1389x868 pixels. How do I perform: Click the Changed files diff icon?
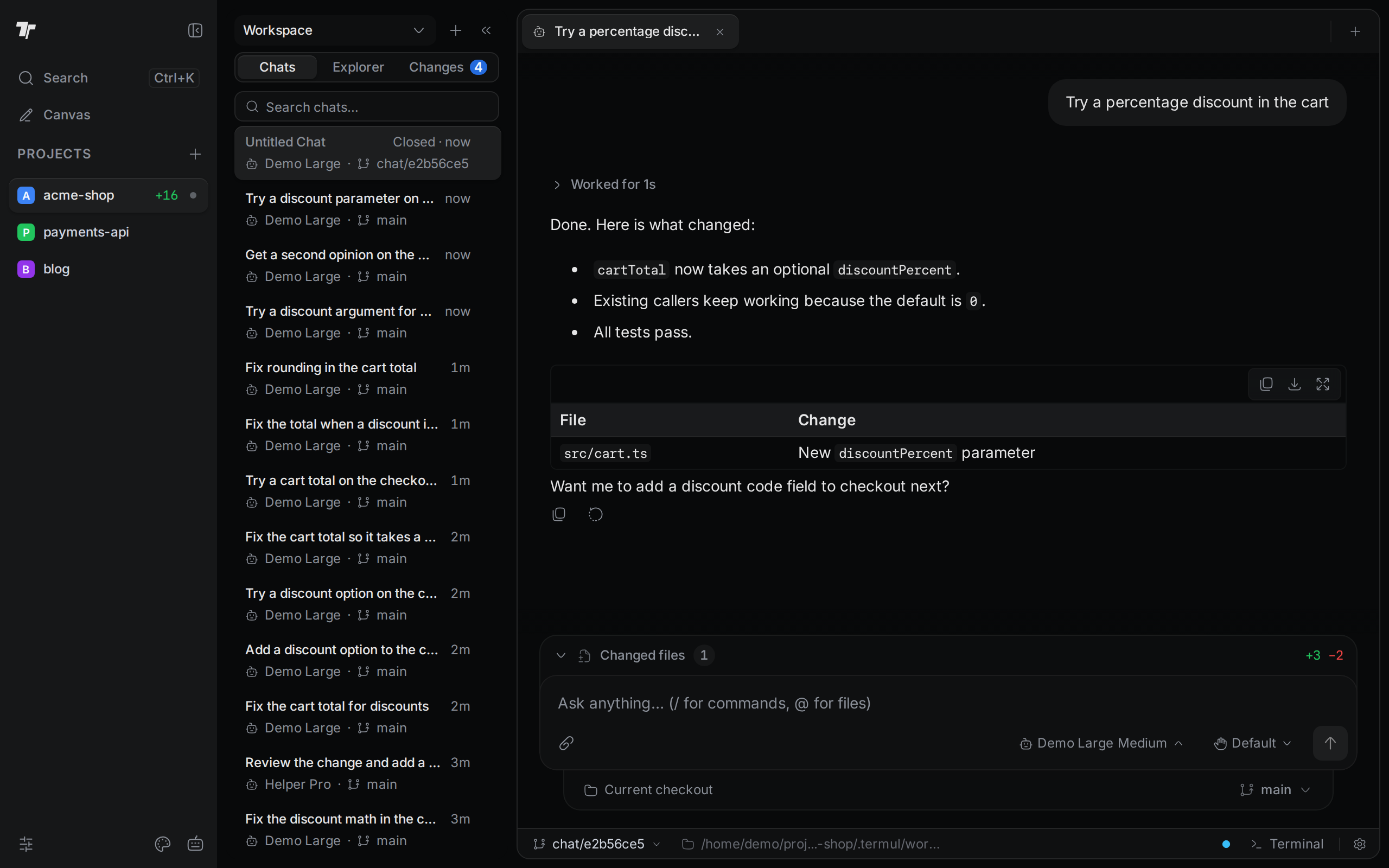pos(584,655)
